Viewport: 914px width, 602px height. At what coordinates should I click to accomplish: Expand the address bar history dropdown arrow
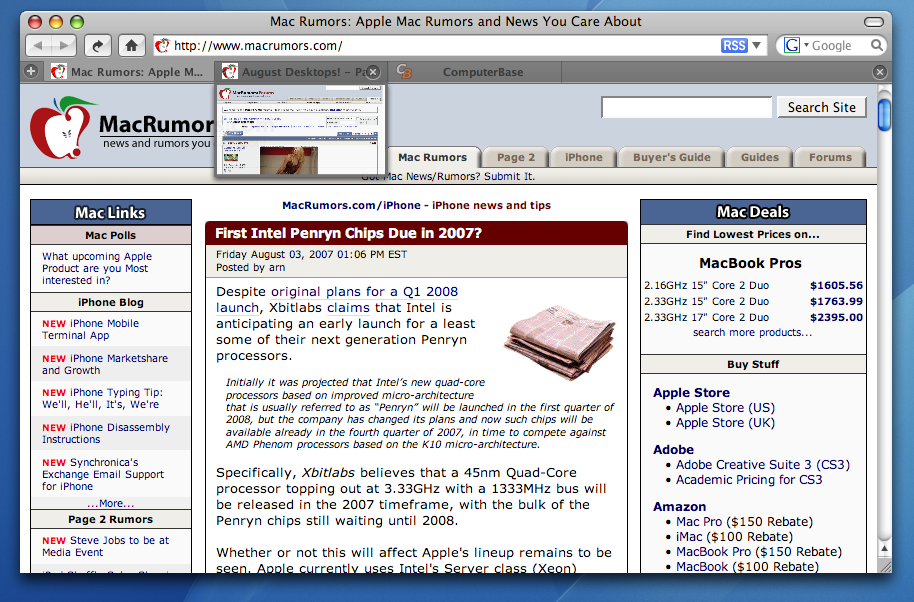(x=757, y=45)
